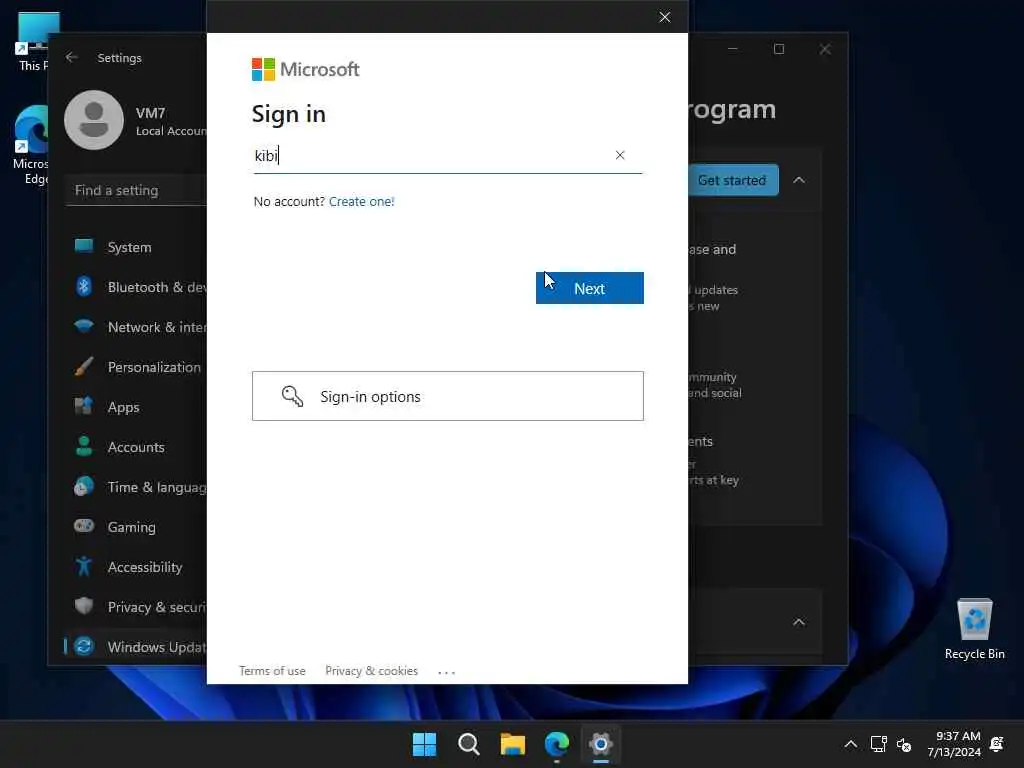Open Apps settings
This screenshot has width=1024, height=768.
click(x=136, y=407)
